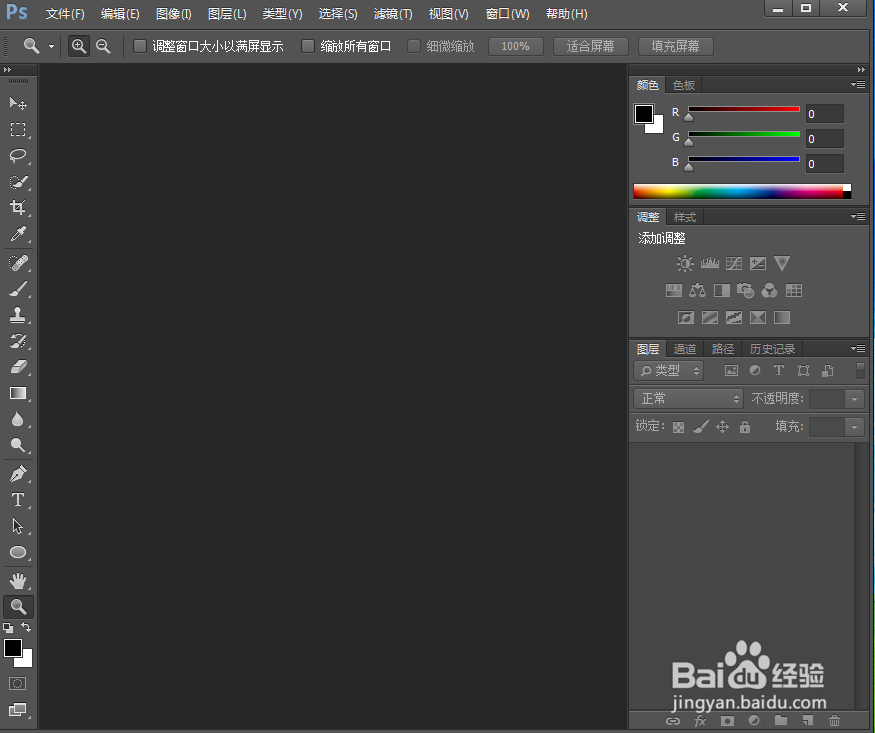Select the Spot Healing Brush tool
Image resolution: width=875 pixels, height=733 pixels.
18,262
